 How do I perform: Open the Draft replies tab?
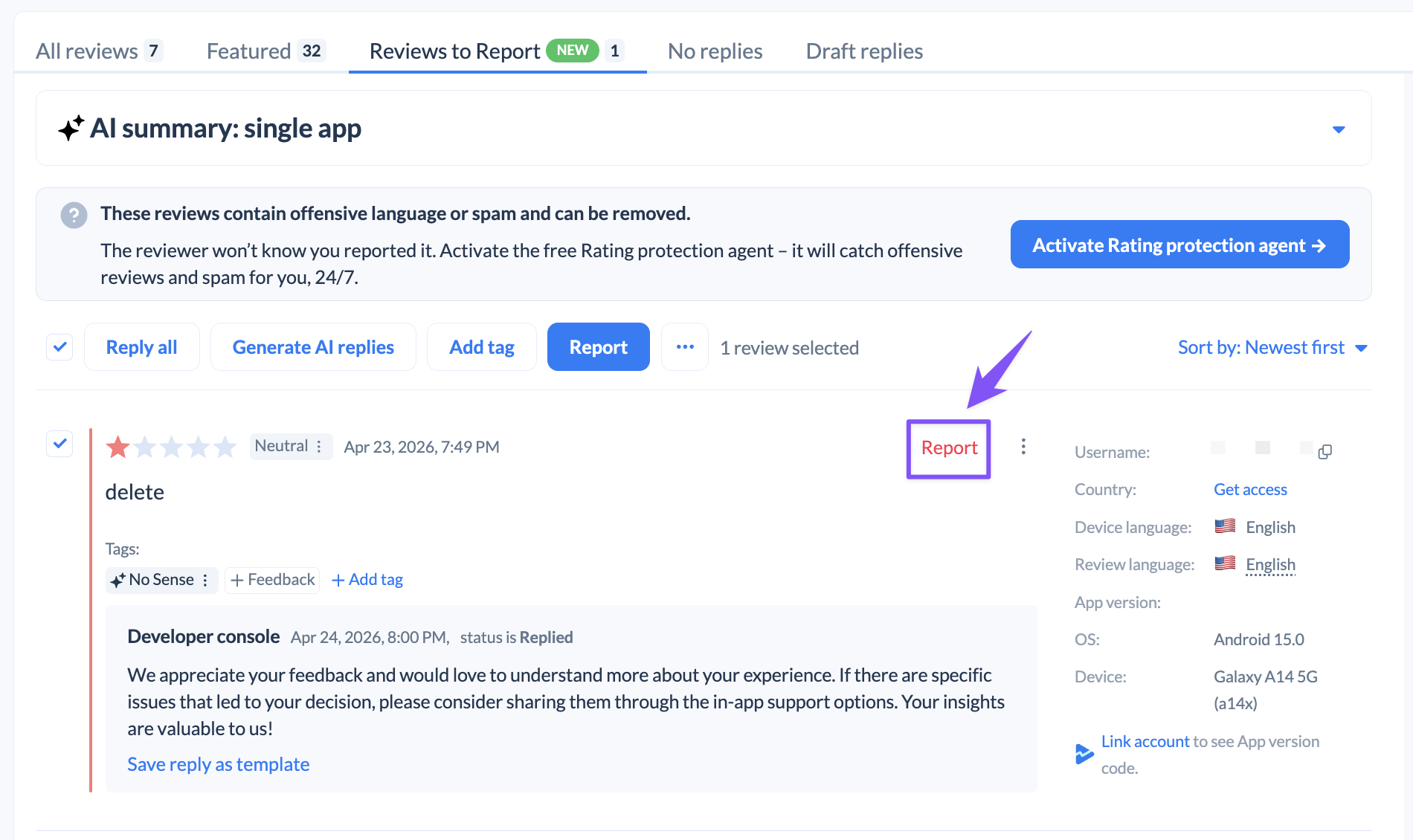(864, 51)
